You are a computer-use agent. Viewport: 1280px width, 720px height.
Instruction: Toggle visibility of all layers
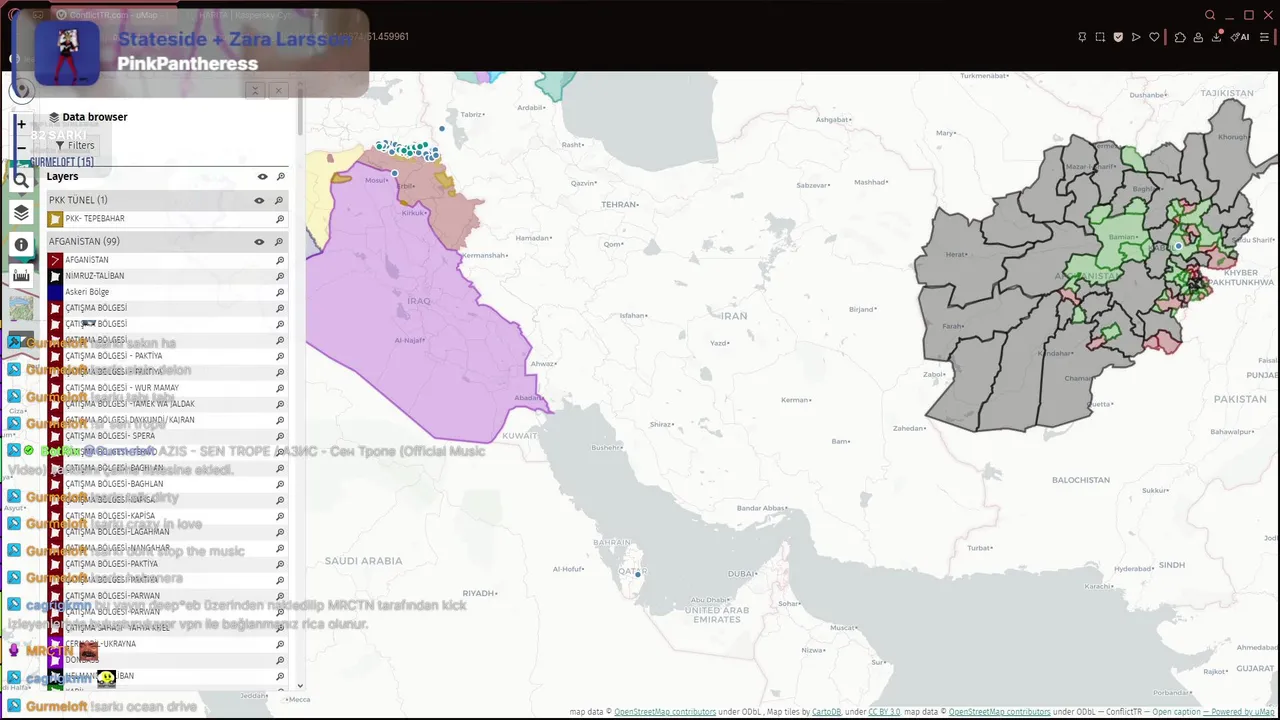pos(262,177)
